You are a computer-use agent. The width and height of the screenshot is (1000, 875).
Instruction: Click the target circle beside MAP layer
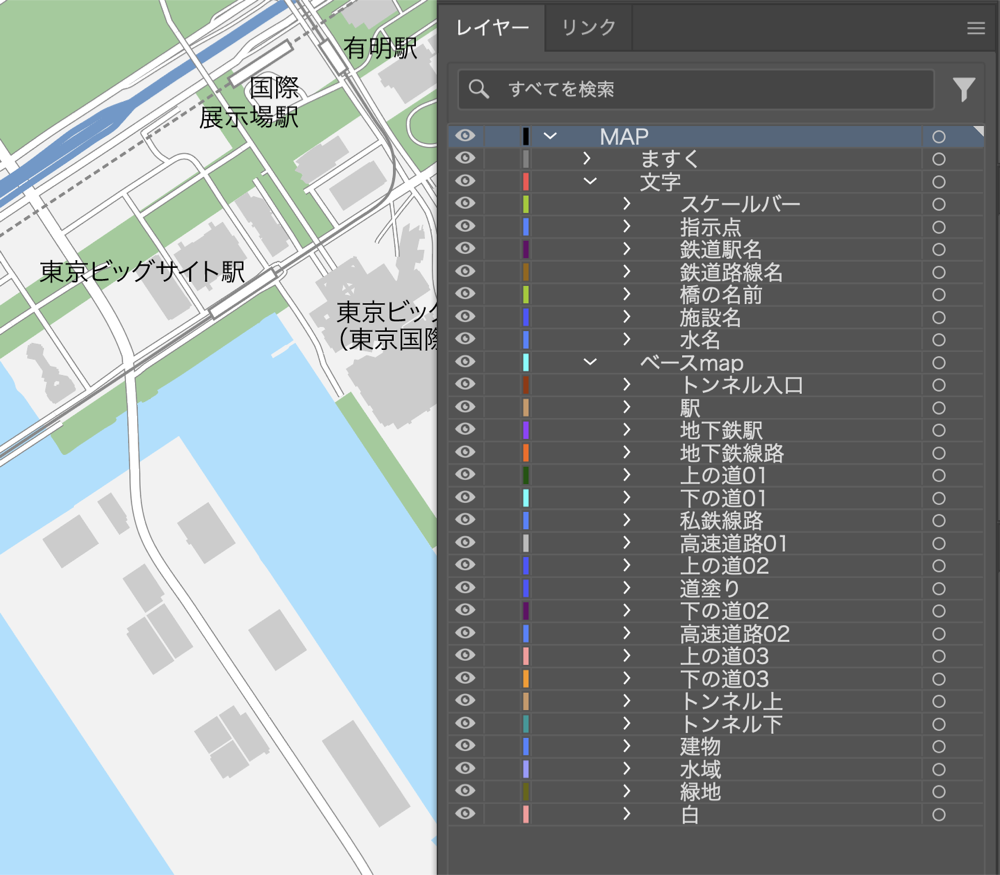click(937, 136)
